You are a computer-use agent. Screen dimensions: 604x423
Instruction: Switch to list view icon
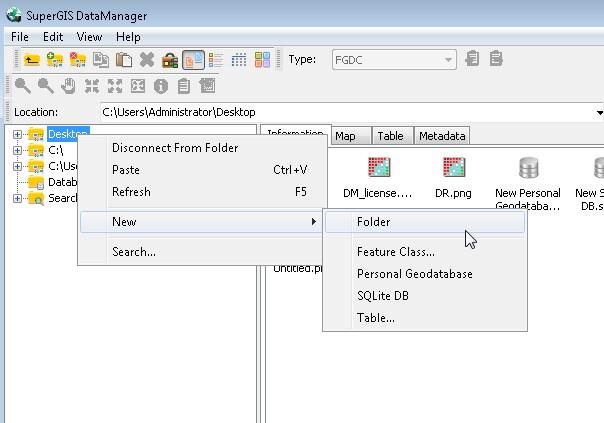(x=216, y=60)
